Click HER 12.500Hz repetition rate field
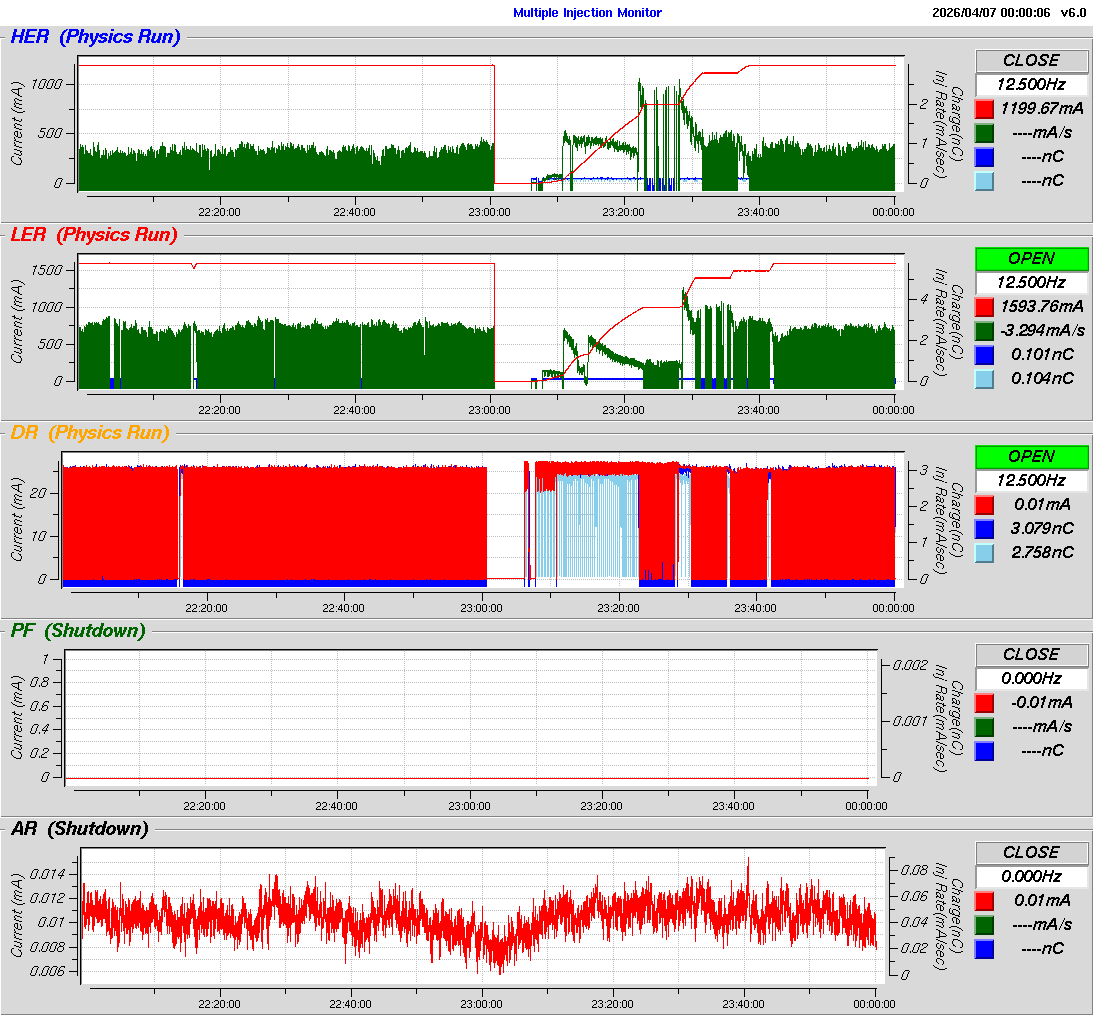The width and height of the screenshot is (1093, 1015). (1031, 85)
